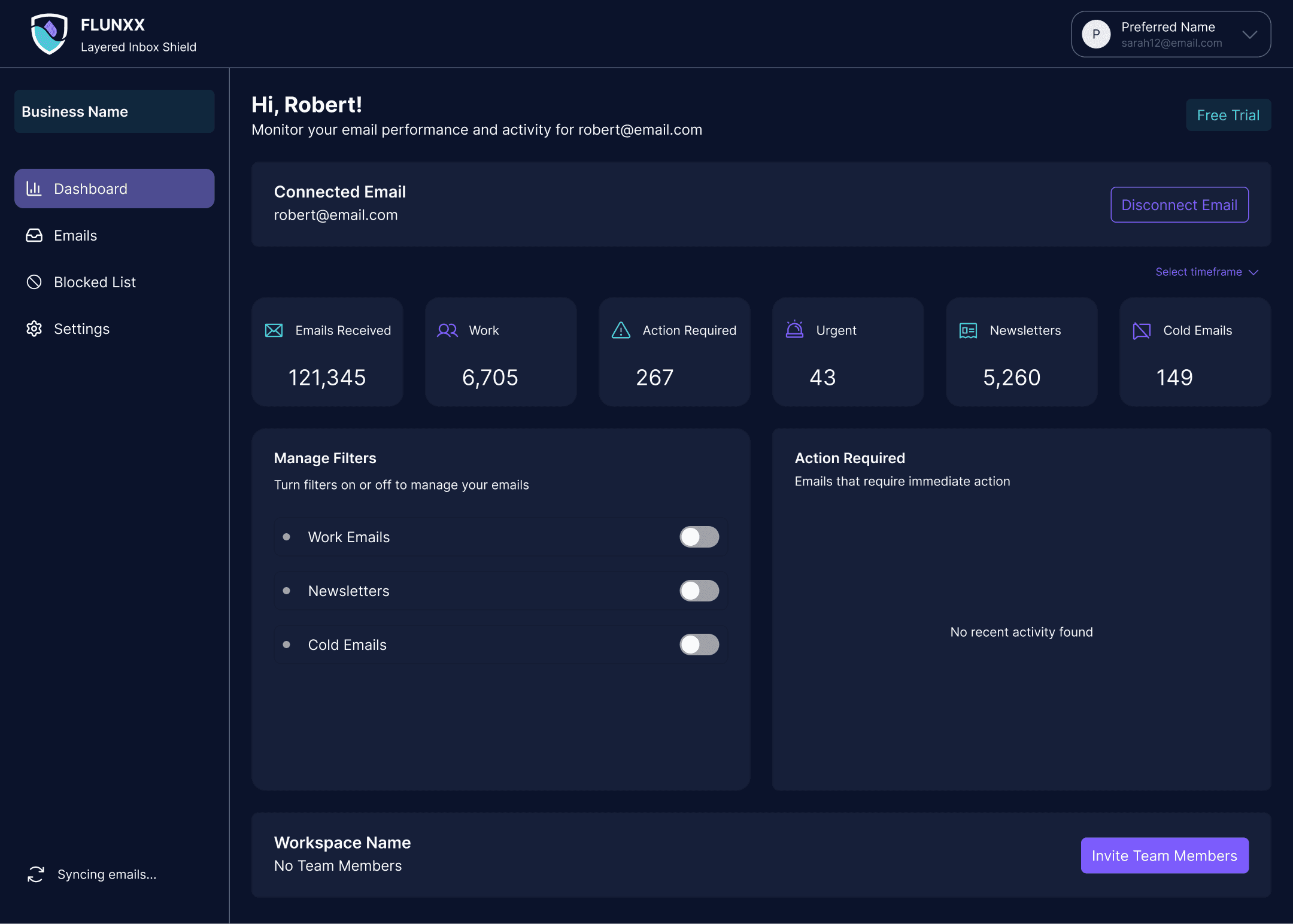The width and height of the screenshot is (1293, 924).
Task: Click the Cold Emails crossed-flag icon
Action: [x=1142, y=330]
